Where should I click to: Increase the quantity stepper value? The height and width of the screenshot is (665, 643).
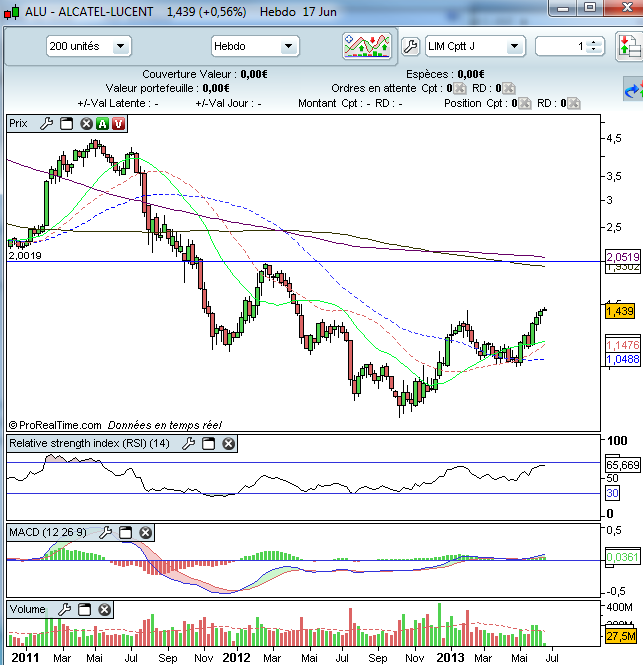pos(594,42)
